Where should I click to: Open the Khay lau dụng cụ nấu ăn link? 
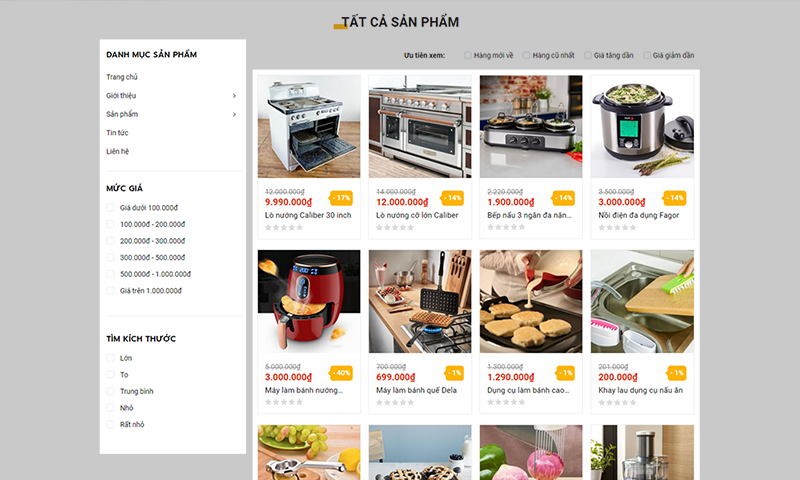640,390
